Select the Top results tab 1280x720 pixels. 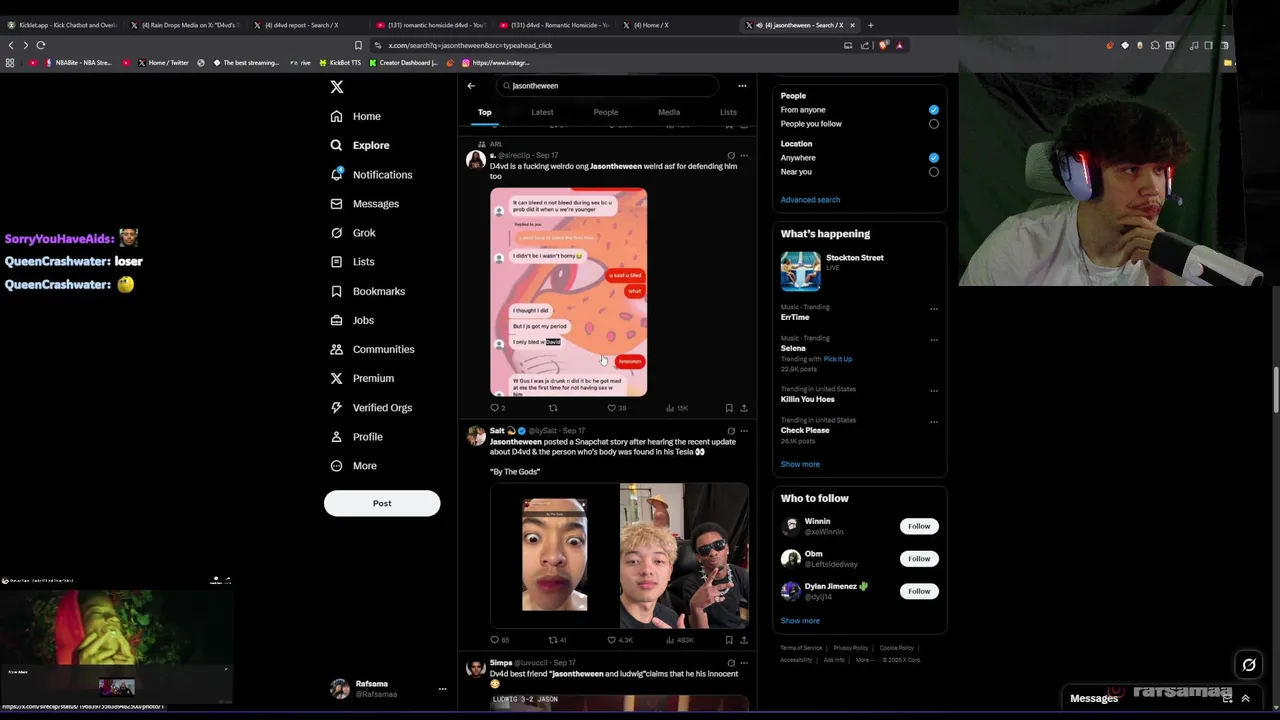[x=485, y=112]
